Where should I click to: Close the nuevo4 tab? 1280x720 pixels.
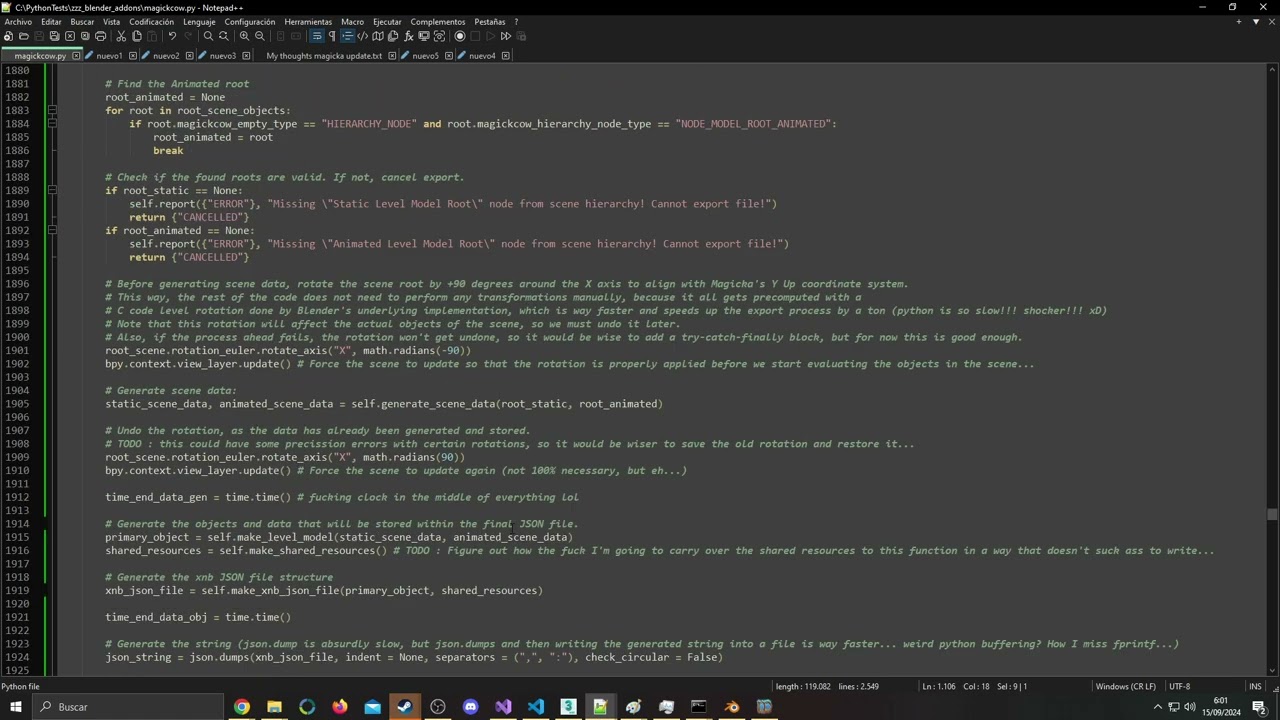[x=505, y=56]
